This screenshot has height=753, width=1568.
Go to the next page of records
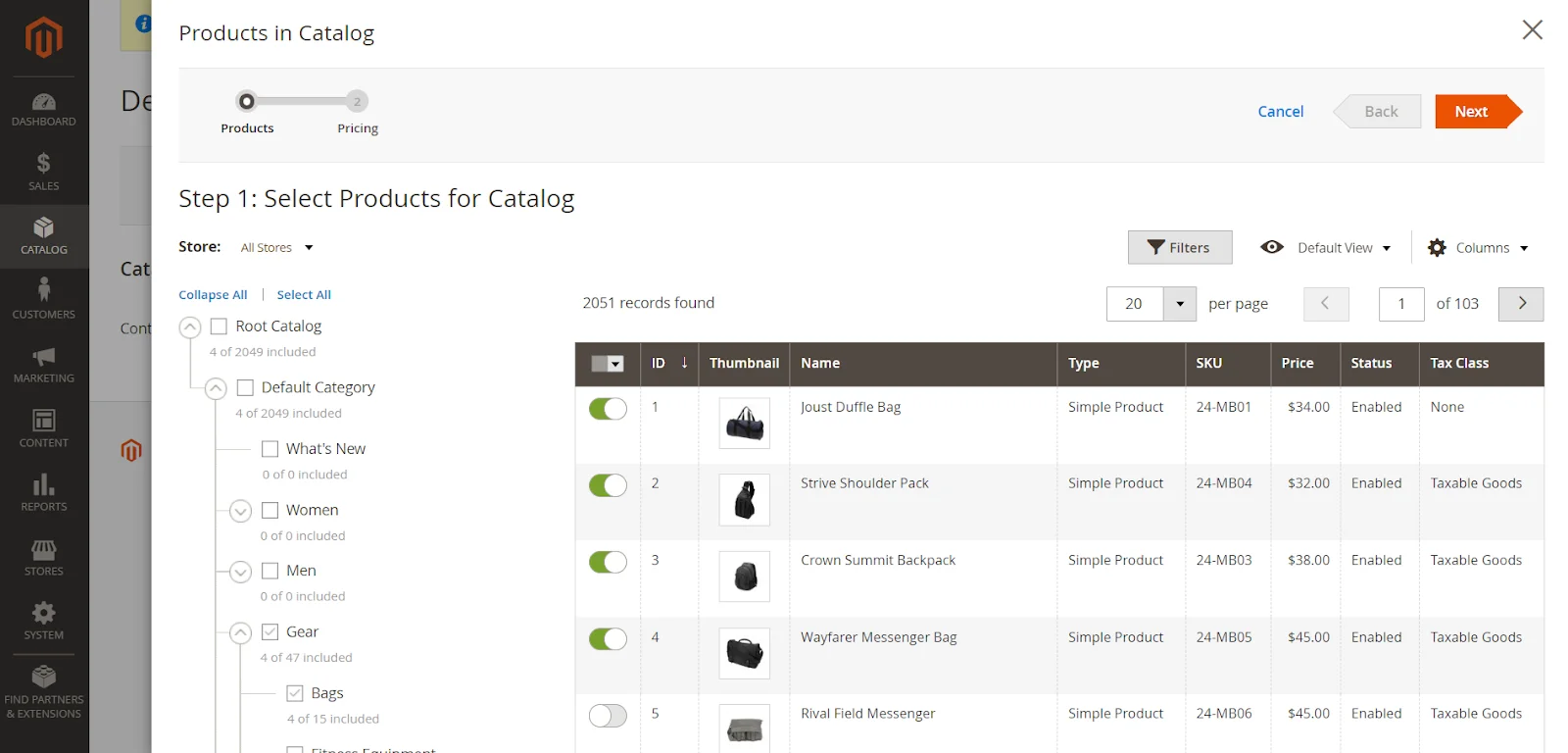(1521, 304)
